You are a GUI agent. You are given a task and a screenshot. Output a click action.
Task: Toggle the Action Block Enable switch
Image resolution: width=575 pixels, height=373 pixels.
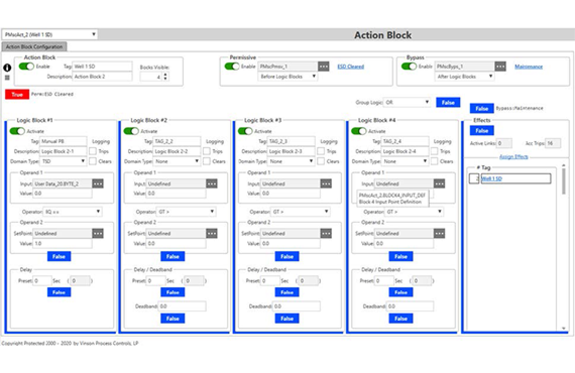tap(26, 66)
